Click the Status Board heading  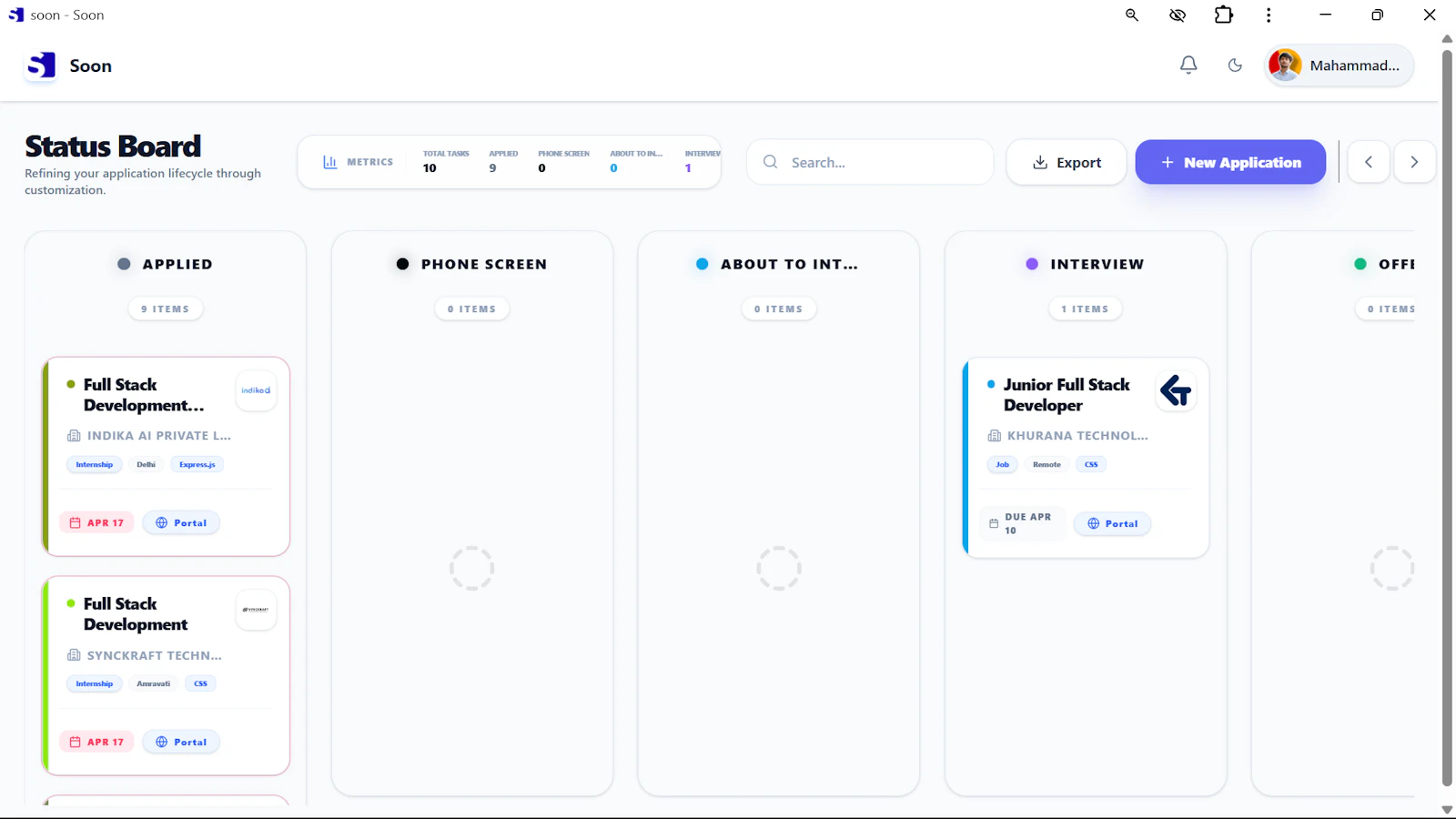click(x=113, y=147)
